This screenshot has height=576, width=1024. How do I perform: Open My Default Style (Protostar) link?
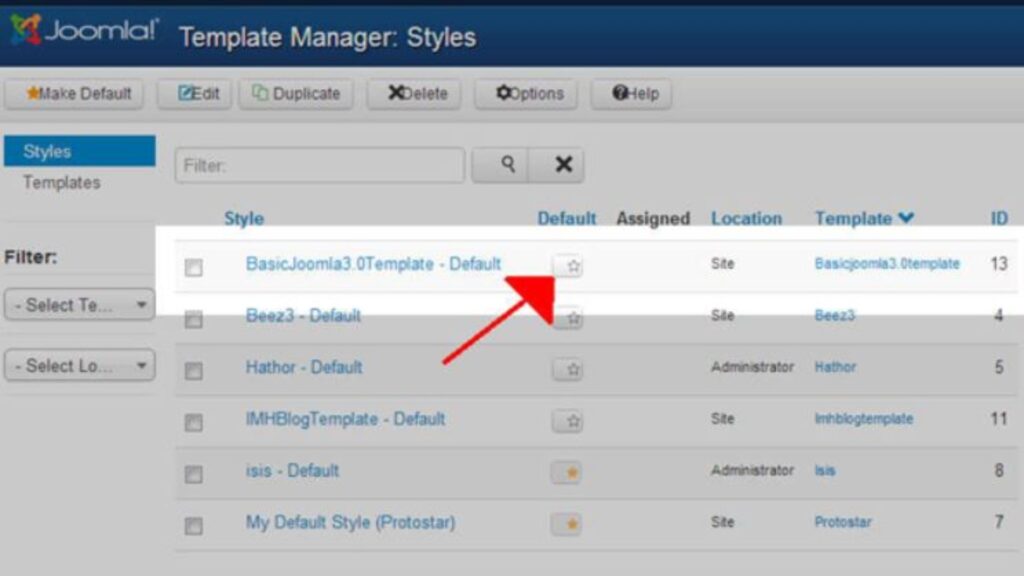[x=351, y=522]
